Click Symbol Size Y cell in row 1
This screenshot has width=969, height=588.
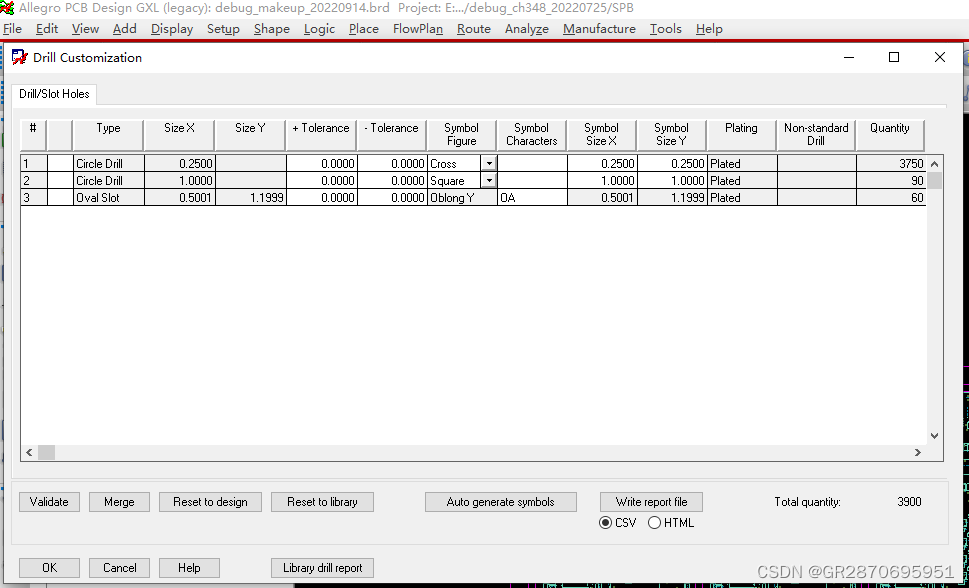(672, 164)
